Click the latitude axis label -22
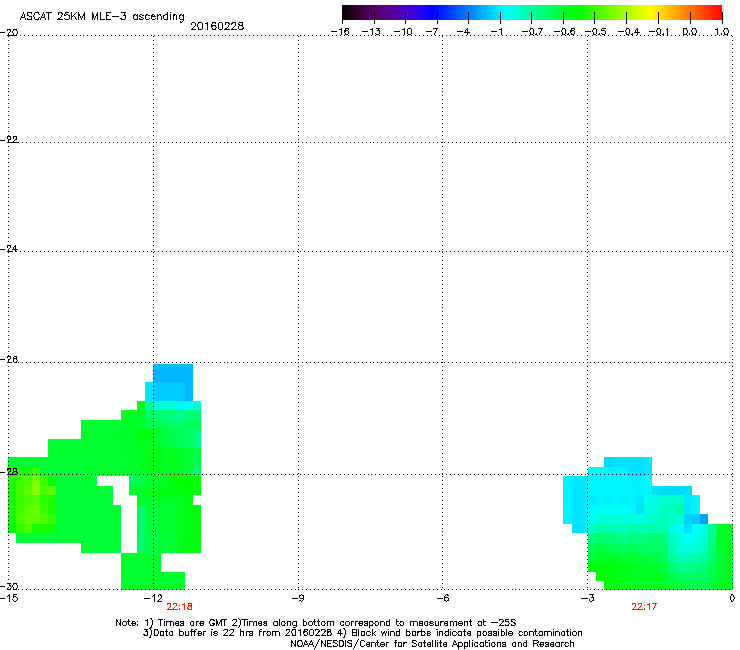 pyautogui.click(x=9, y=140)
